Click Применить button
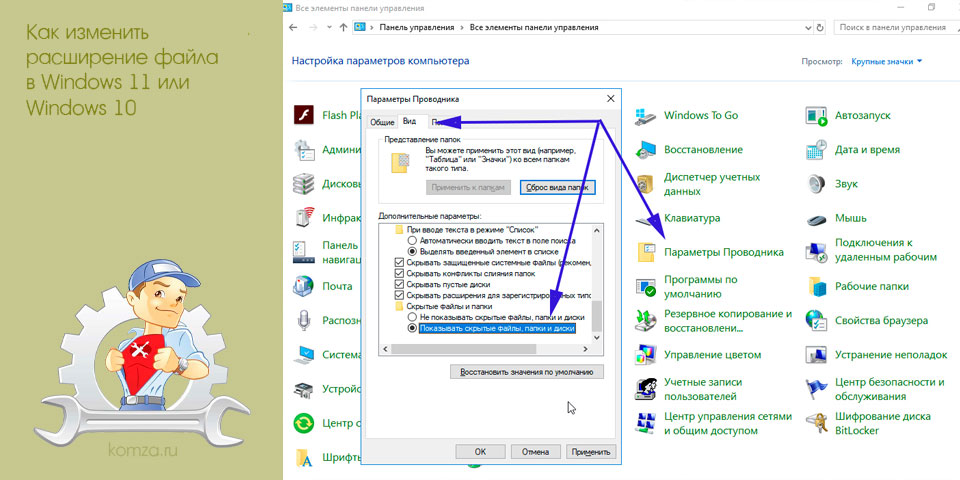The image size is (960, 480). pos(590,452)
